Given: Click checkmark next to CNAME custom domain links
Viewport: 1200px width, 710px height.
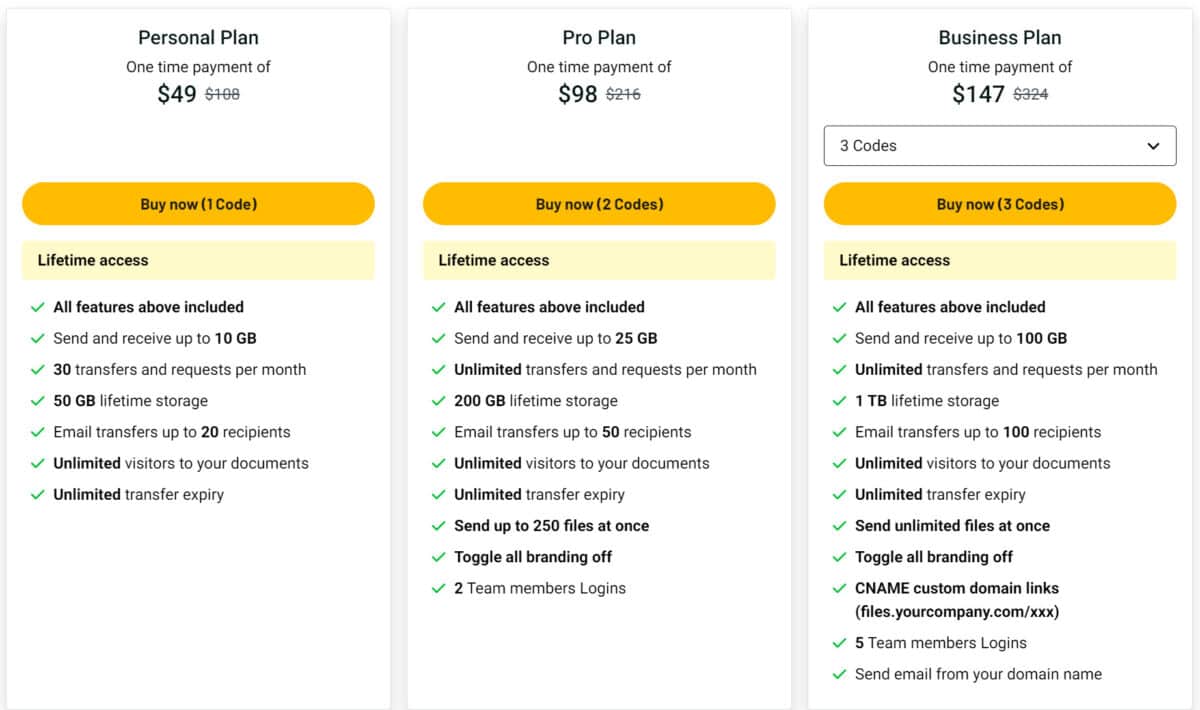Looking at the screenshot, I should (x=839, y=588).
